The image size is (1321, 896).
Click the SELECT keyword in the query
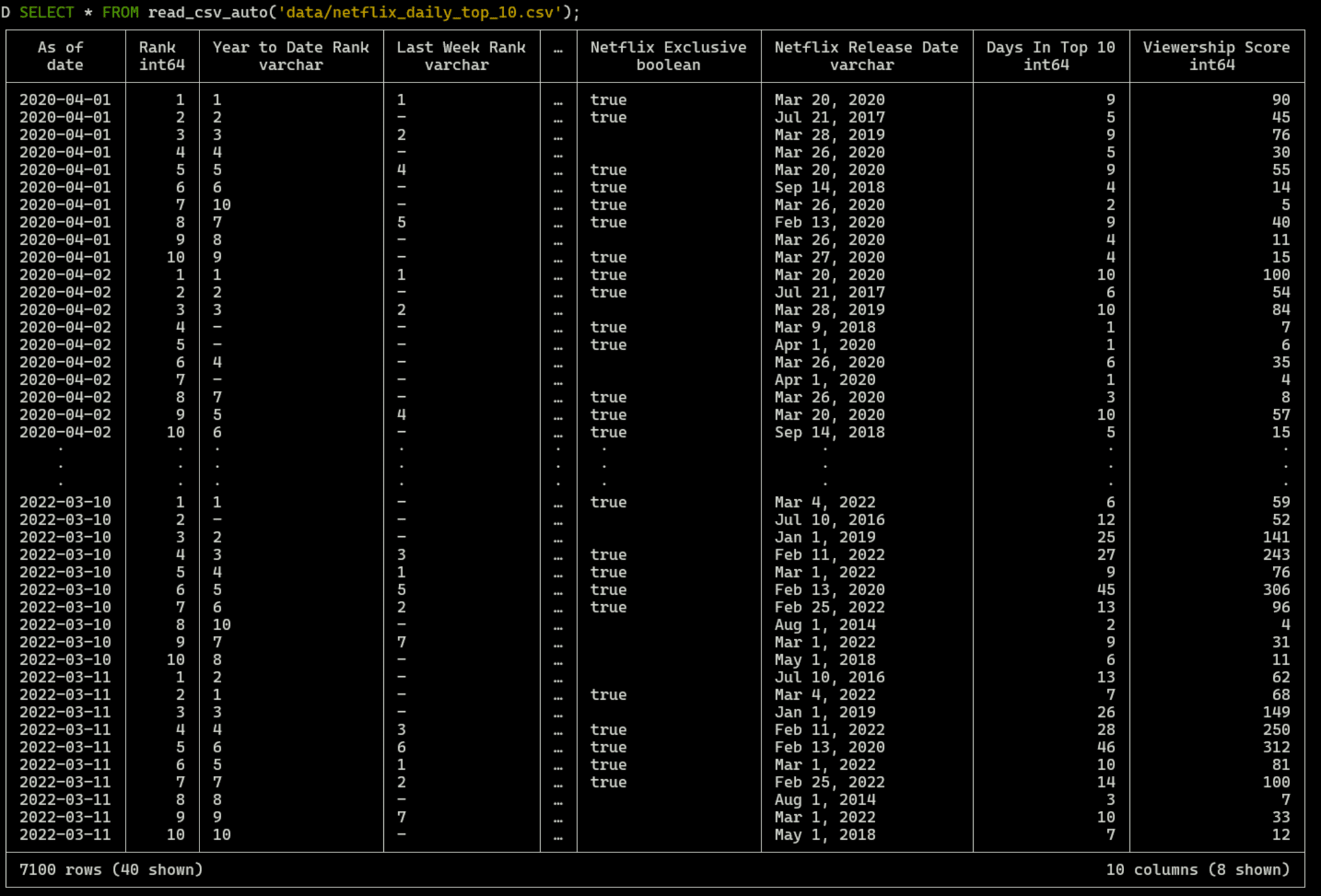point(46,13)
